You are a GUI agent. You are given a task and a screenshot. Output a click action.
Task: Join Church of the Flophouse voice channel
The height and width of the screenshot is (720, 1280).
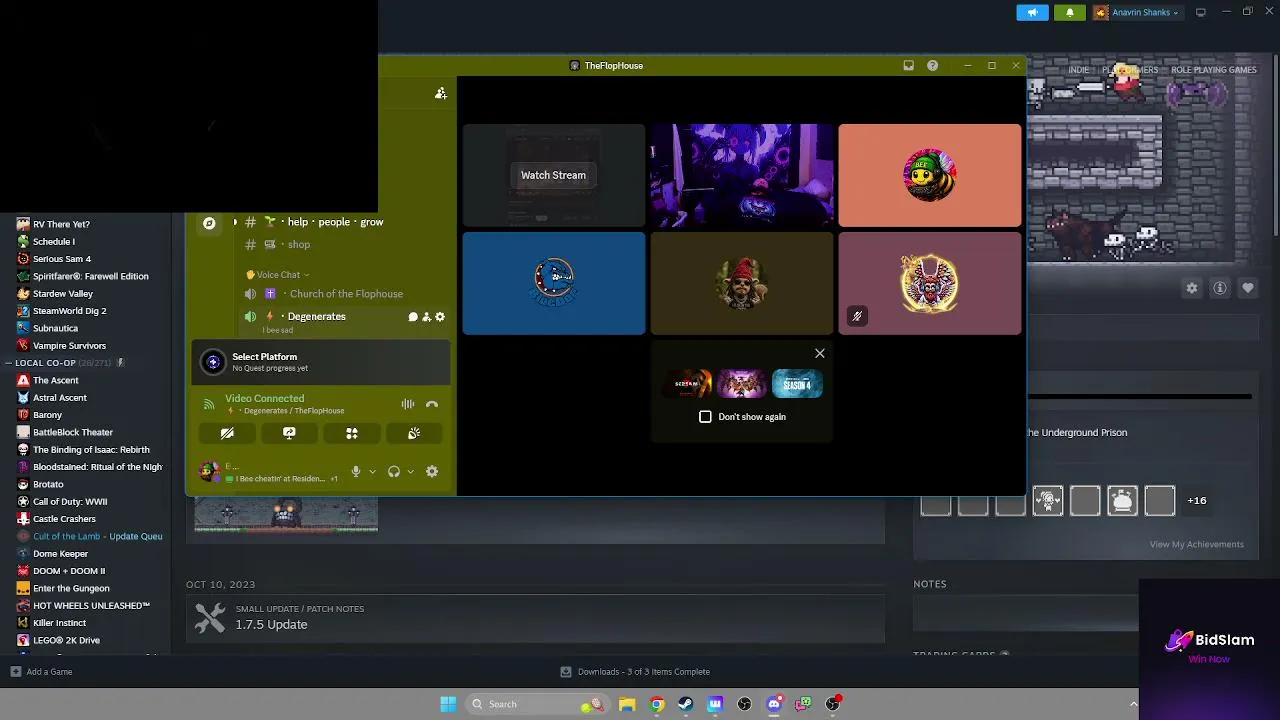346,294
